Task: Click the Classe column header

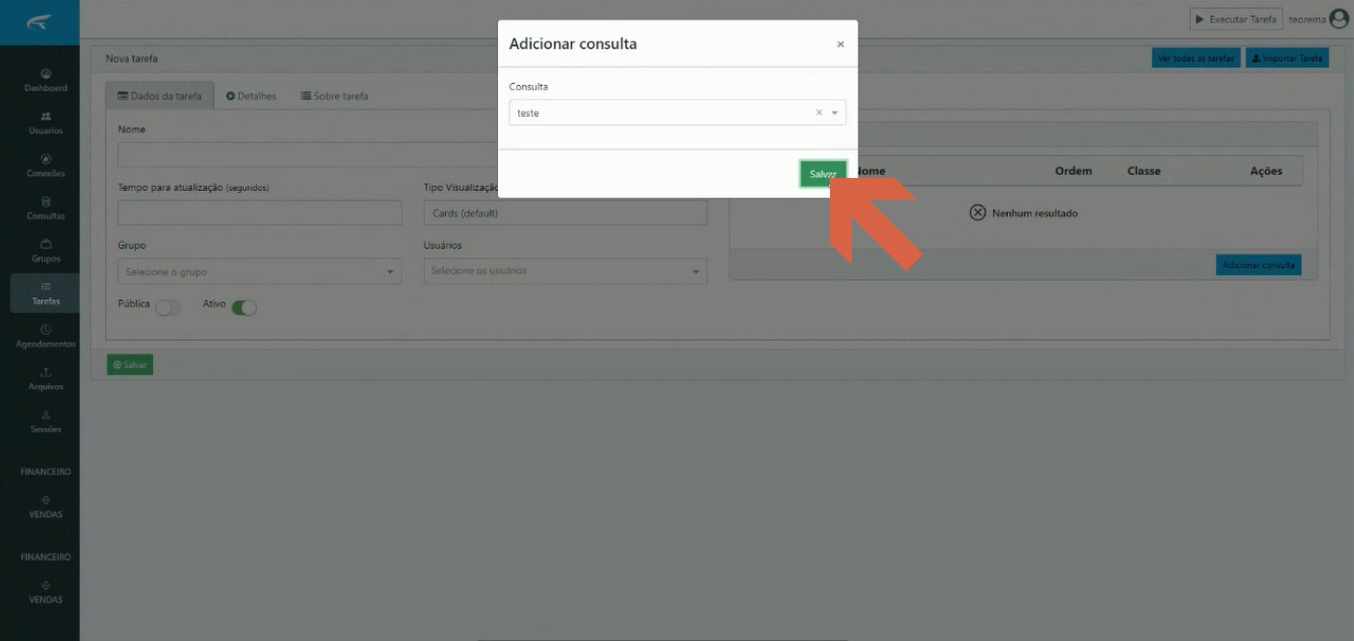Action: point(1144,171)
